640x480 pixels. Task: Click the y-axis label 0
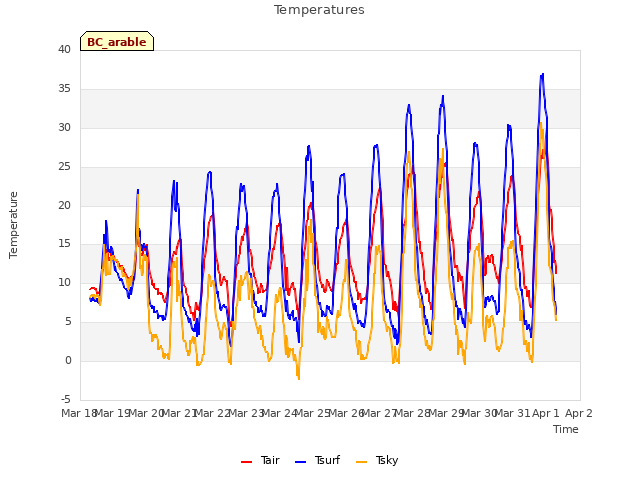[68, 361]
